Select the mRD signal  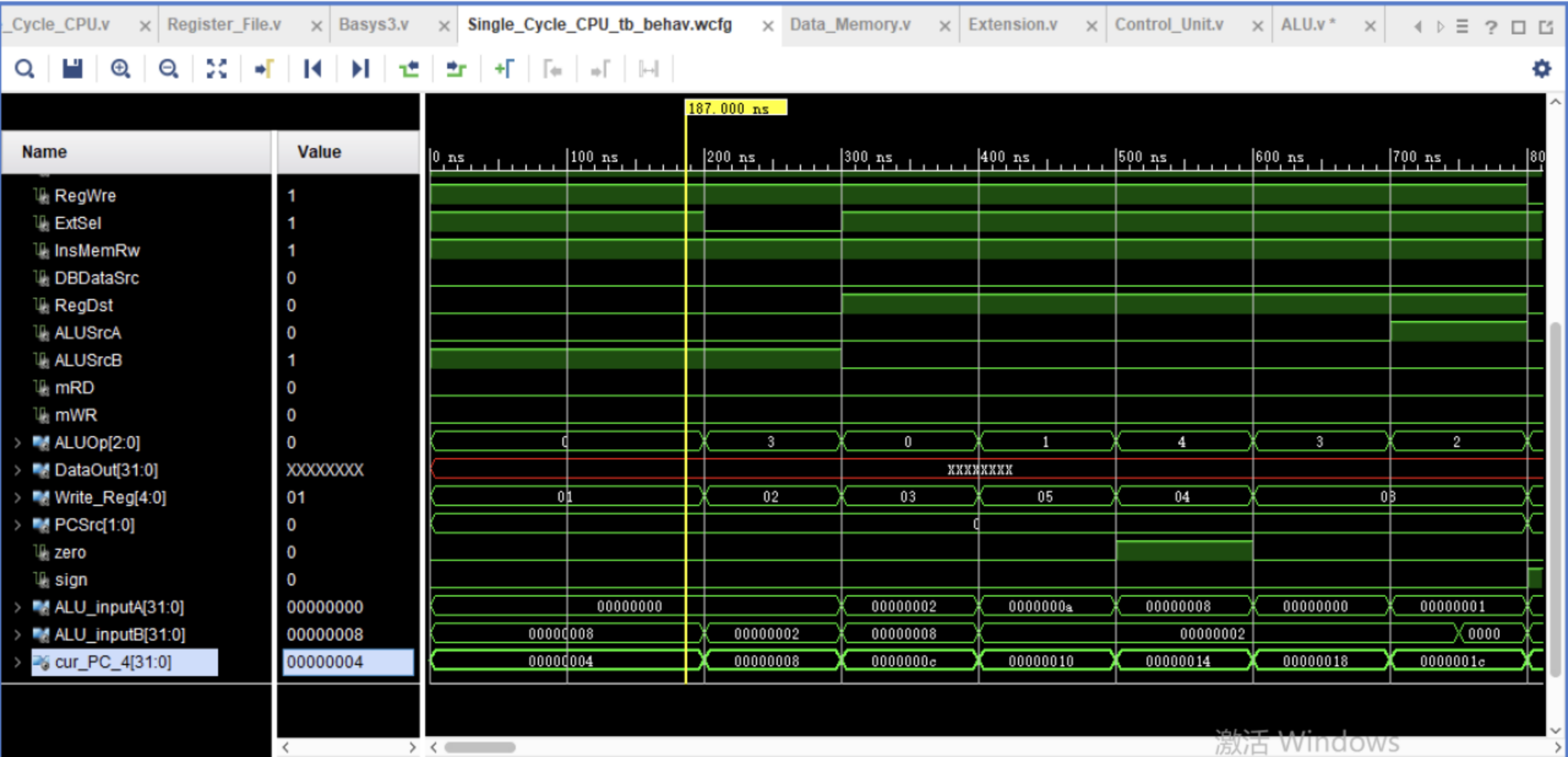(73, 388)
